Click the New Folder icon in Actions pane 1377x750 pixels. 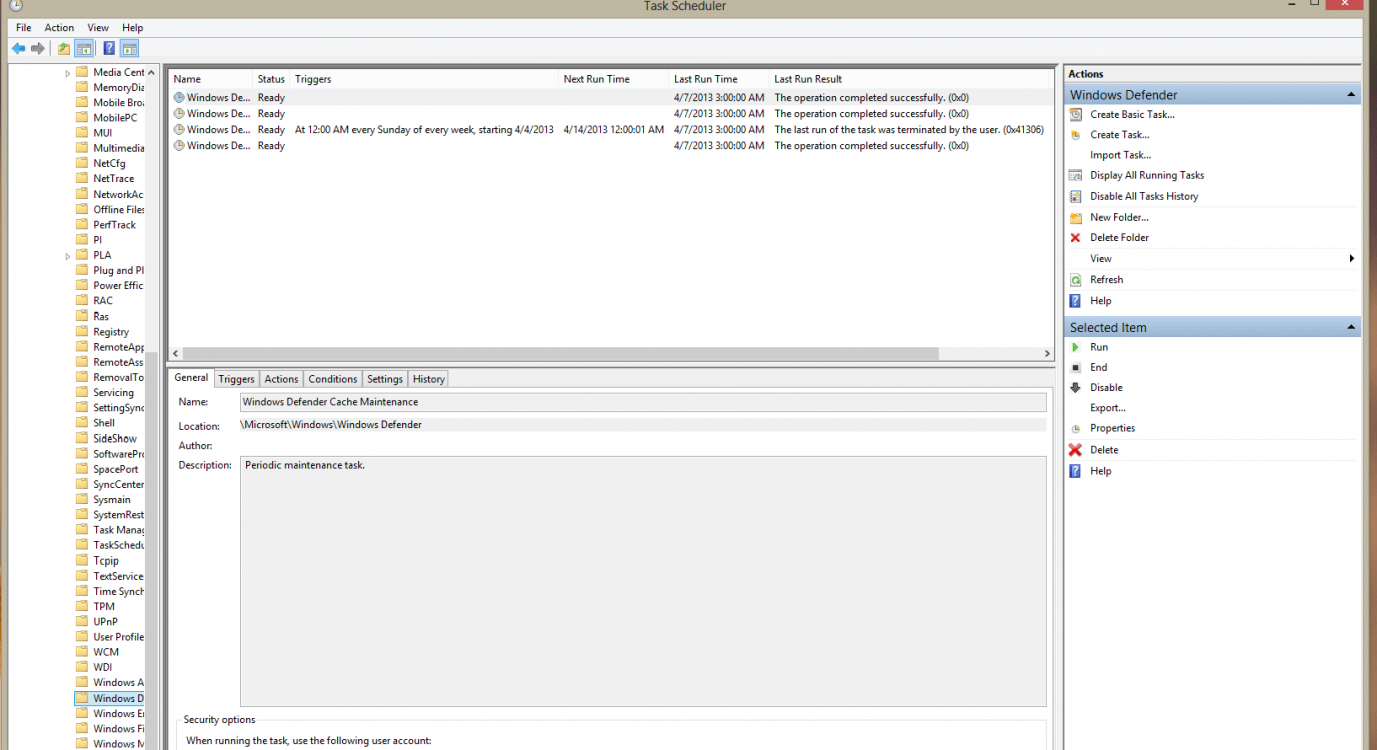pos(1075,217)
